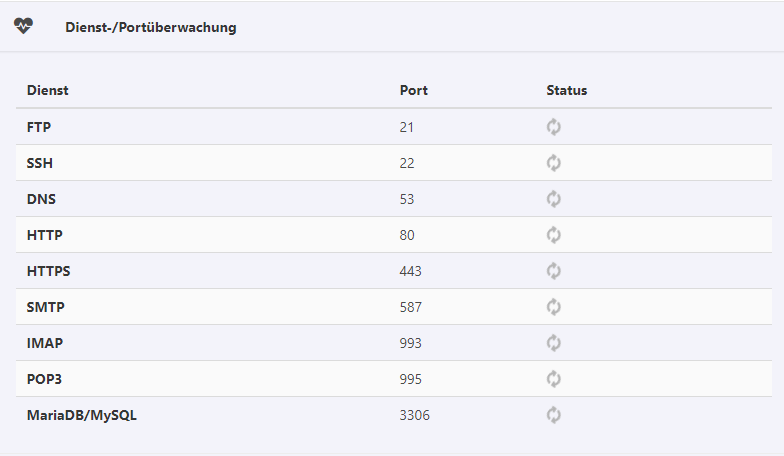Select the FTP service name
Viewport: 784px width, 456px height.
click(38, 127)
